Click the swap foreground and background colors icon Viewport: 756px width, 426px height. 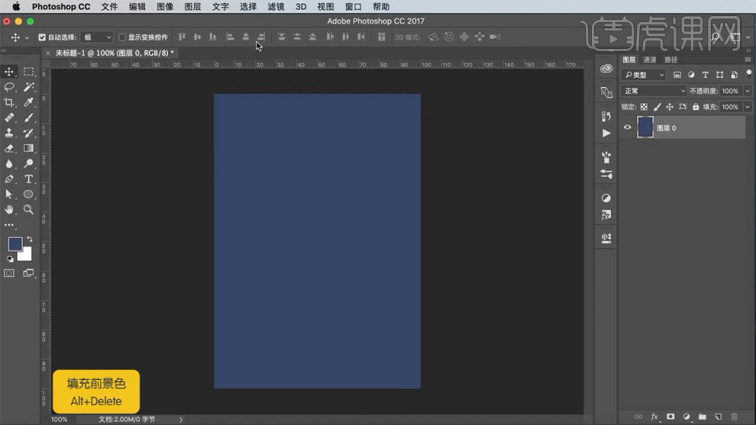pos(30,239)
